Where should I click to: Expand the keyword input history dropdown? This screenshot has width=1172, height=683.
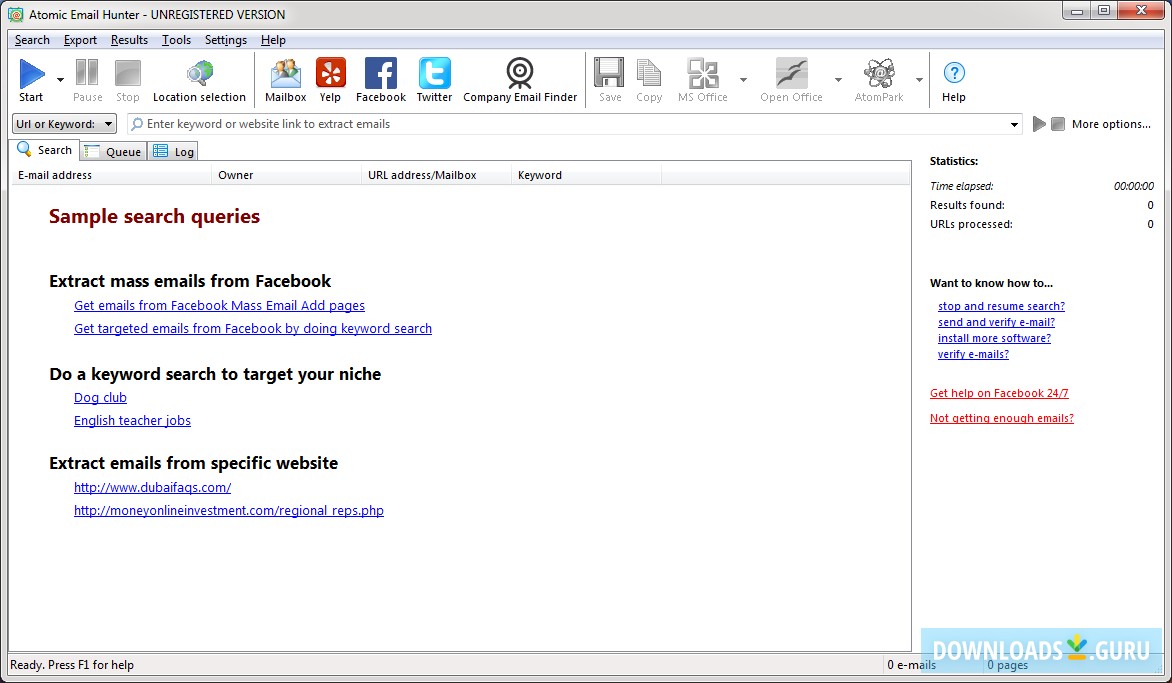tap(1014, 124)
